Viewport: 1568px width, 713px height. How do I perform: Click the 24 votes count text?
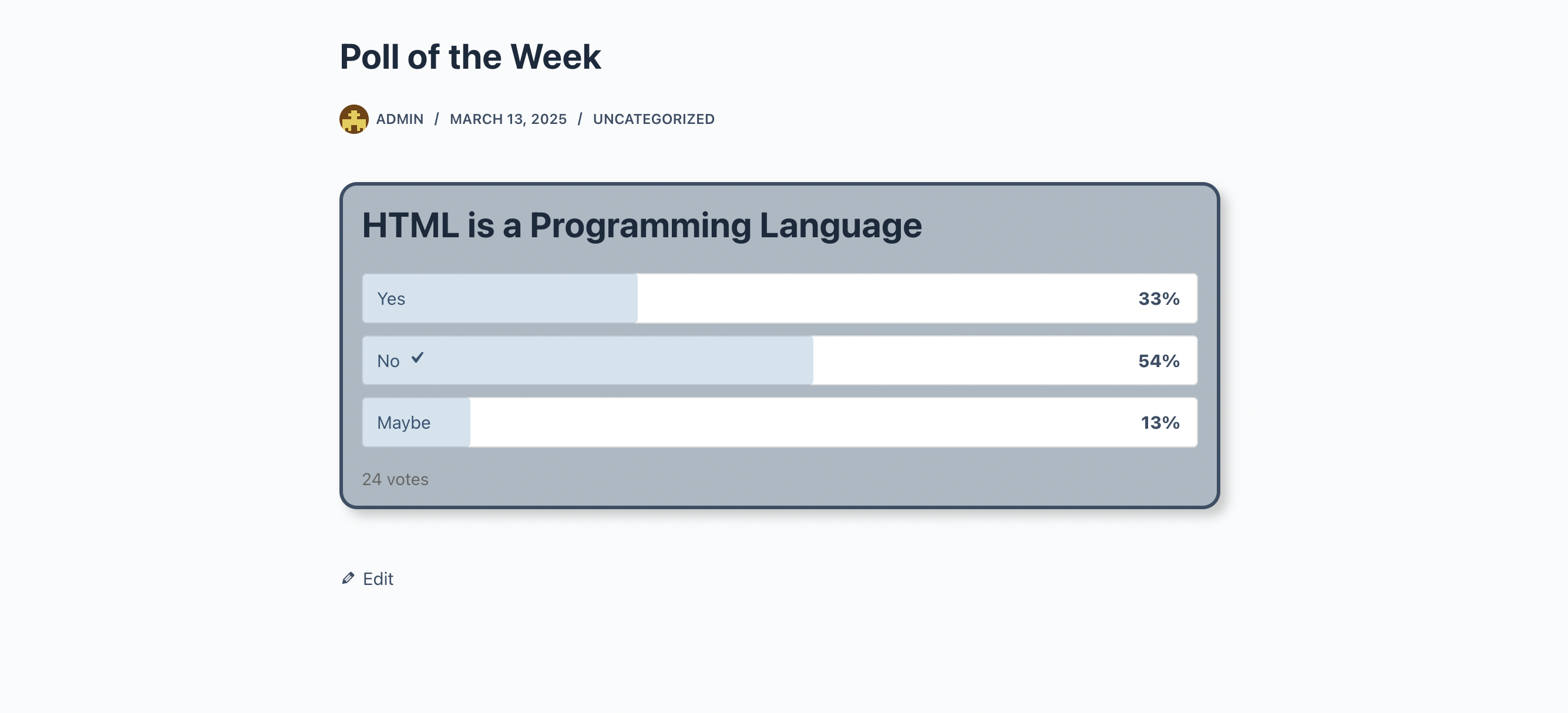point(395,479)
